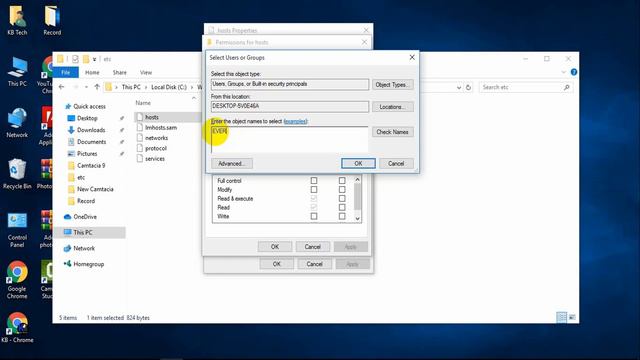
Task: Open the Home ribbon tab
Action: click(92, 72)
